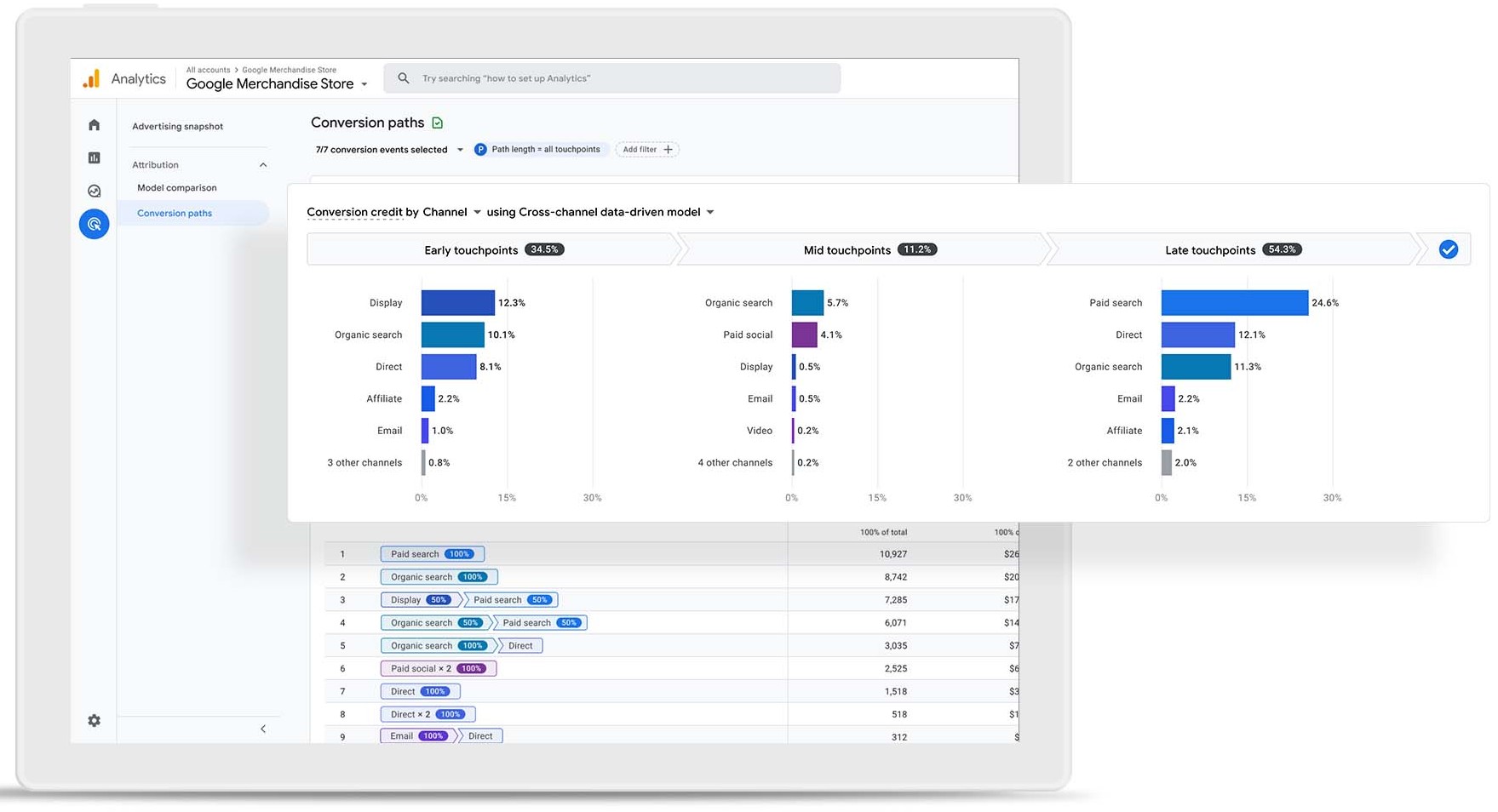Open the Home icon in sidebar

coord(94,125)
